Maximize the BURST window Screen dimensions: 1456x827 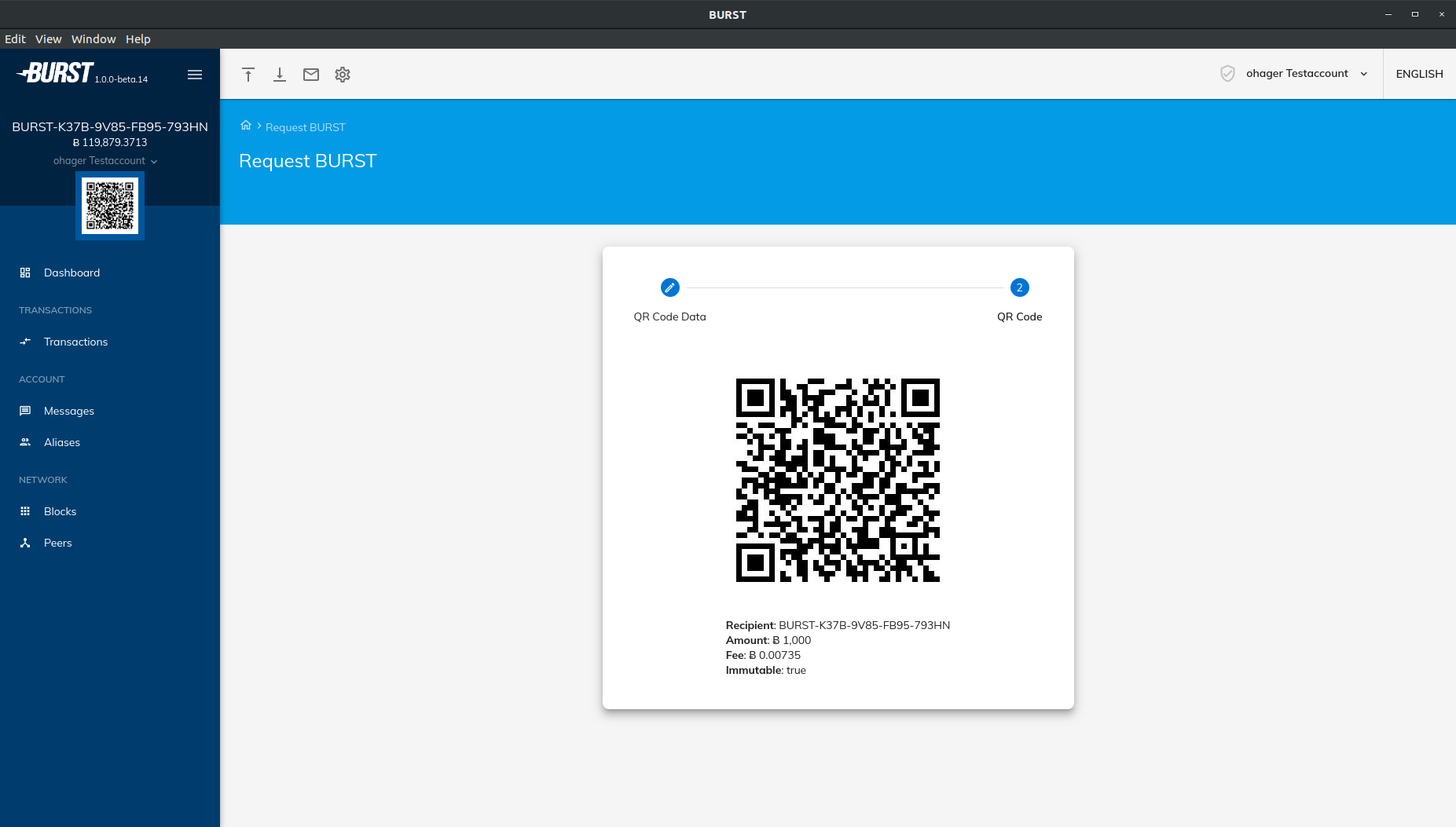point(1415,14)
